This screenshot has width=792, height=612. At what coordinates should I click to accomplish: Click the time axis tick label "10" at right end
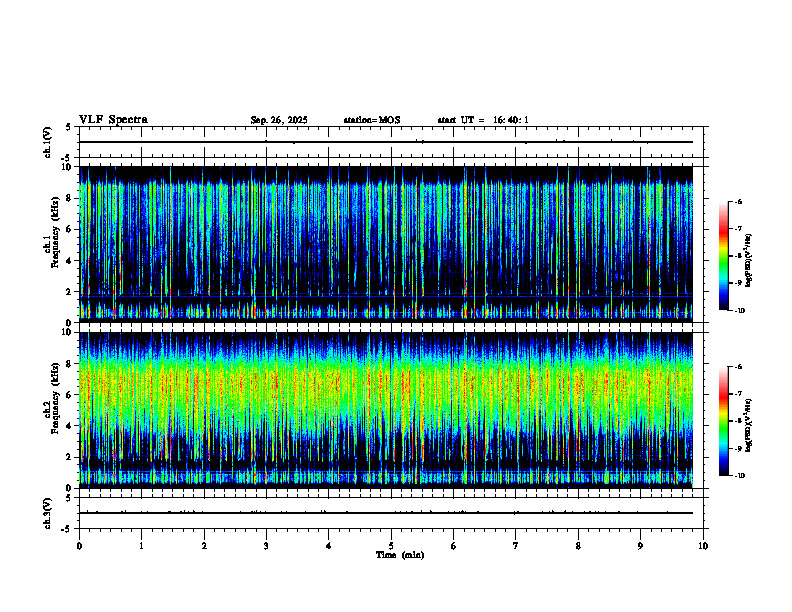(x=703, y=546)
